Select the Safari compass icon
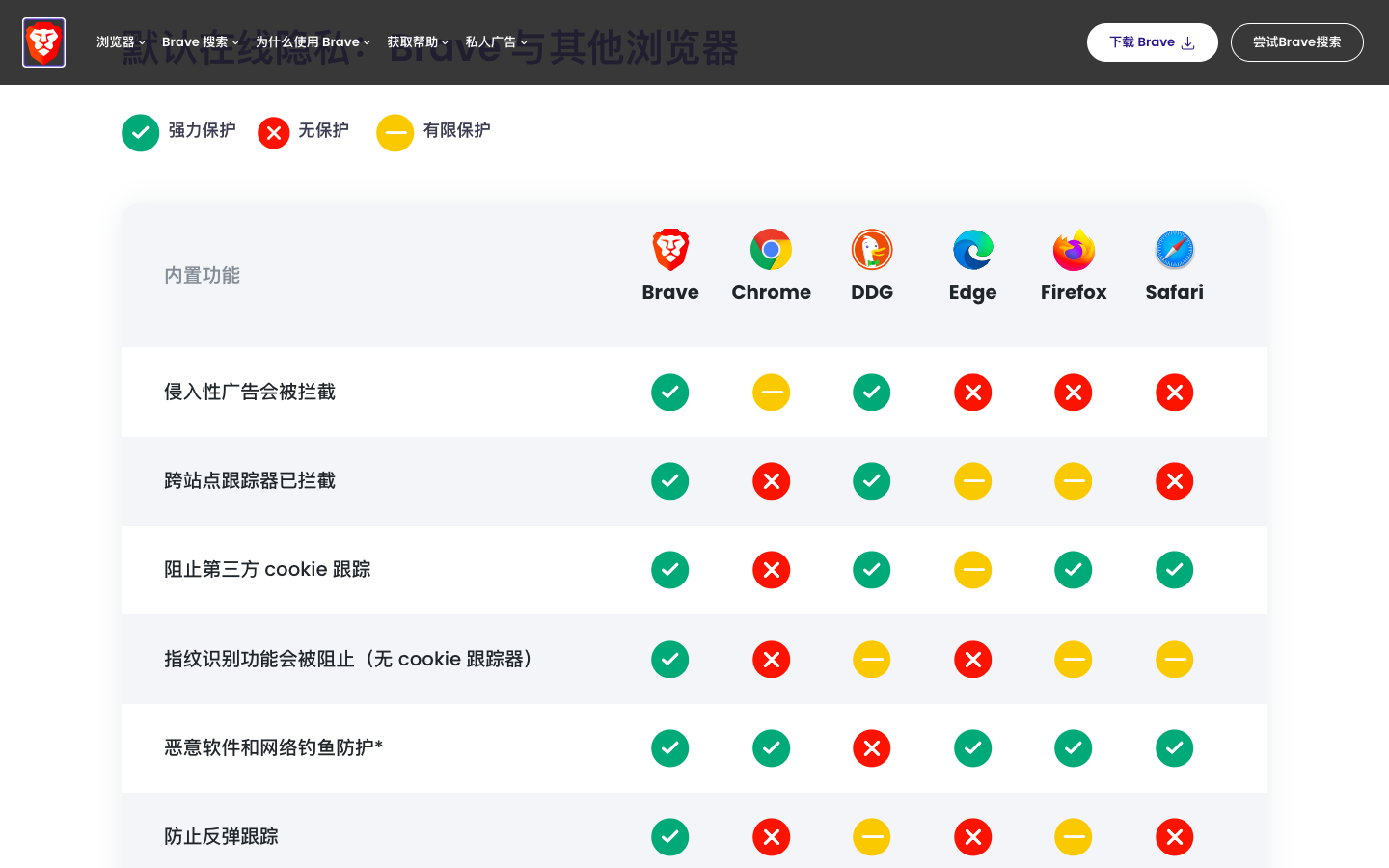Screen dimensions: 1389x868 click(x=1174, y=249)
